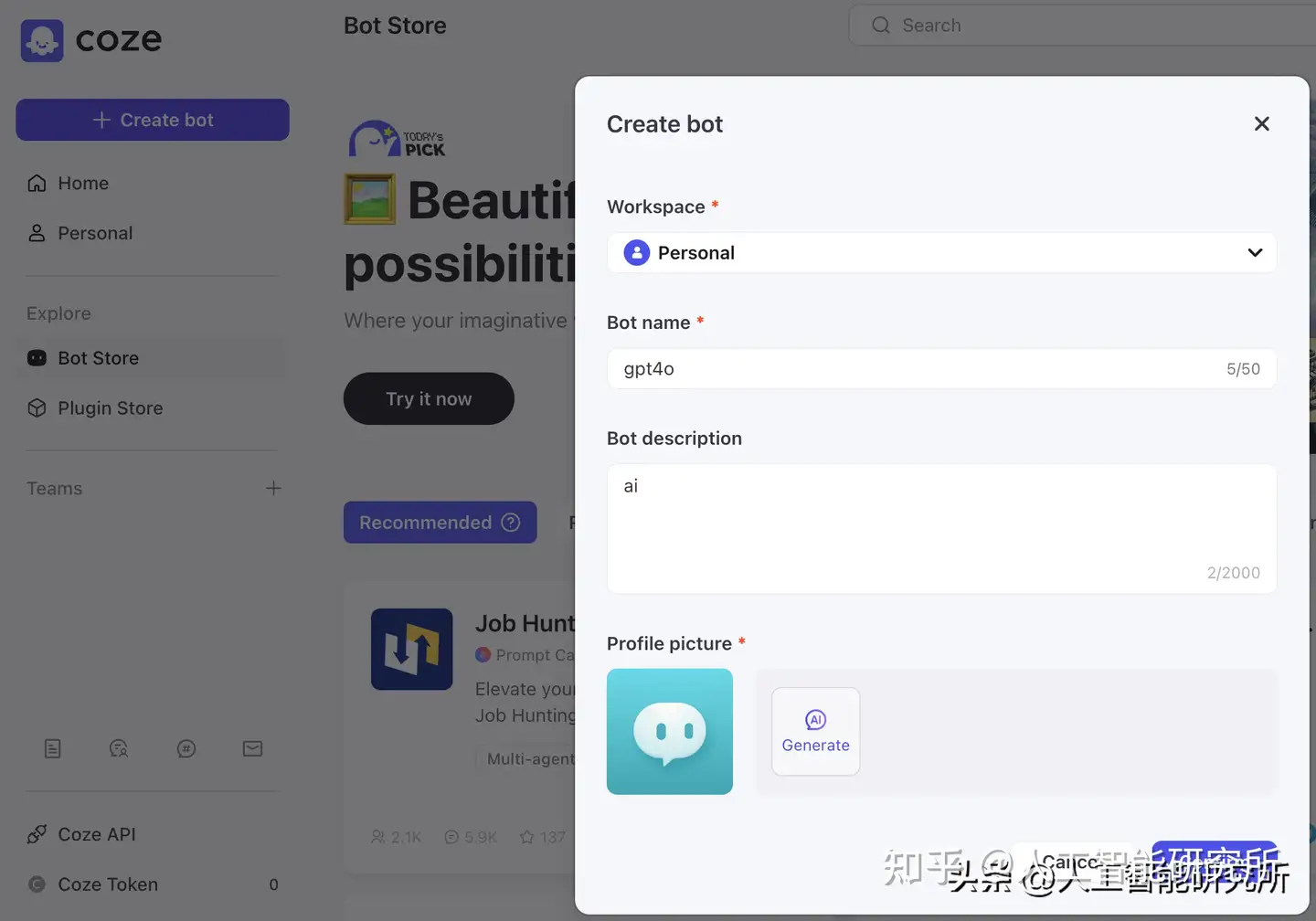Select the Recommended tab
The height and width of the screenshot is (921, 1316).
point(440,523)
